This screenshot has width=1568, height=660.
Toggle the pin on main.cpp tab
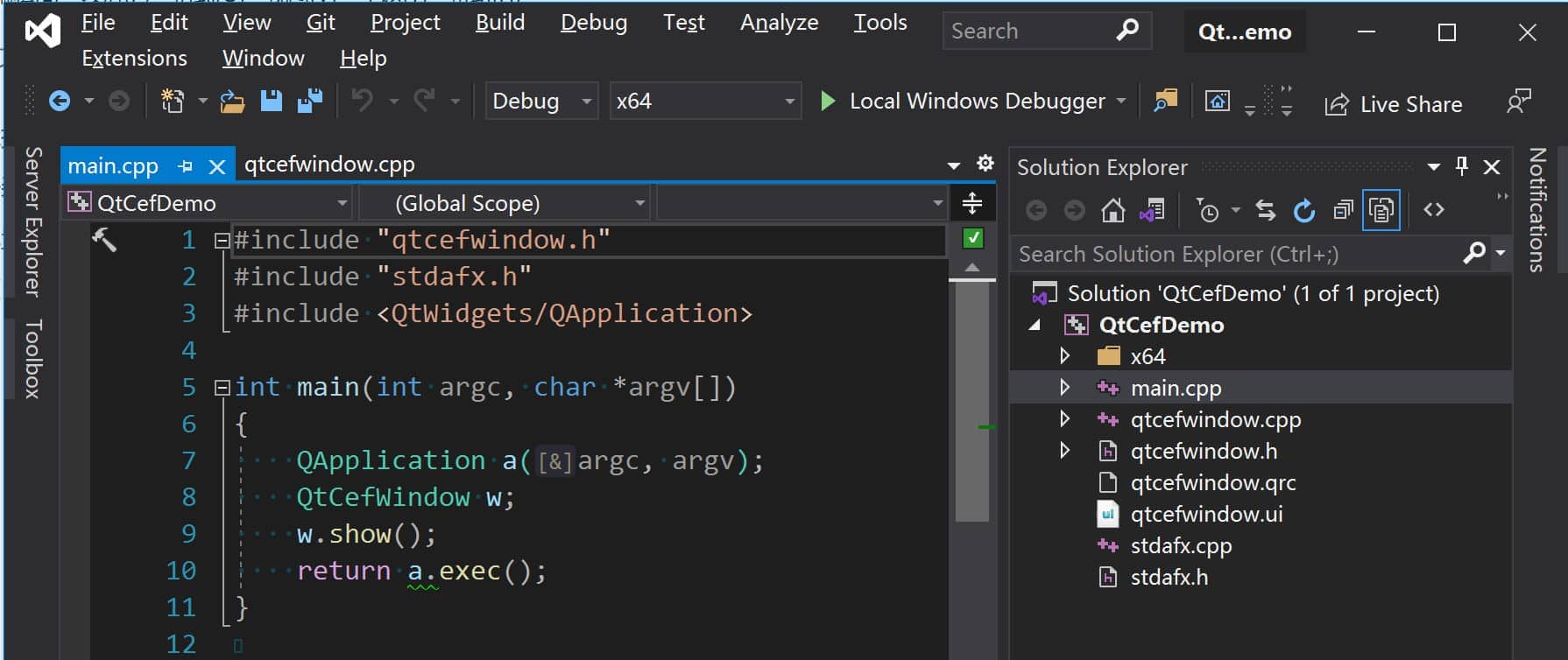point(185,165)
